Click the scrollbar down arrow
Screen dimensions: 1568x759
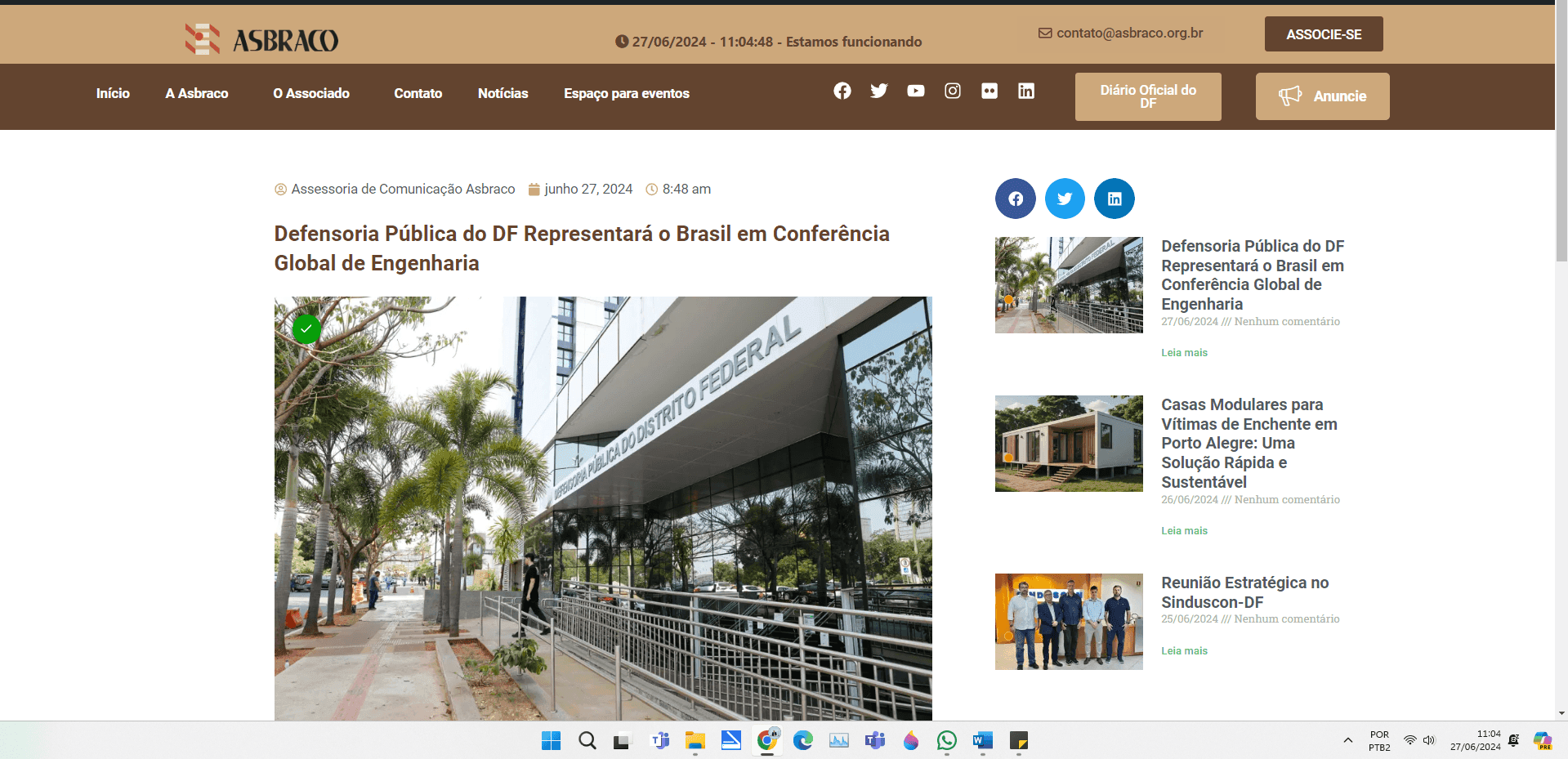[x=1561, y=713]
